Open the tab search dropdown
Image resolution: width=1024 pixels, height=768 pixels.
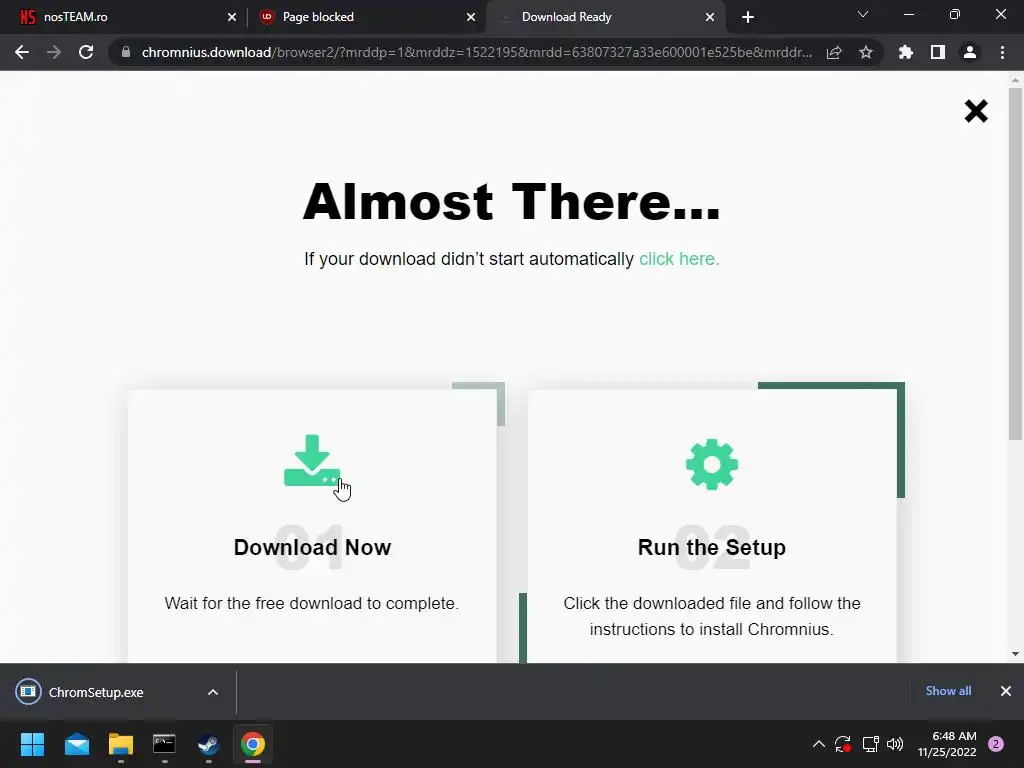pyautogui.click(x=863, y=14)
